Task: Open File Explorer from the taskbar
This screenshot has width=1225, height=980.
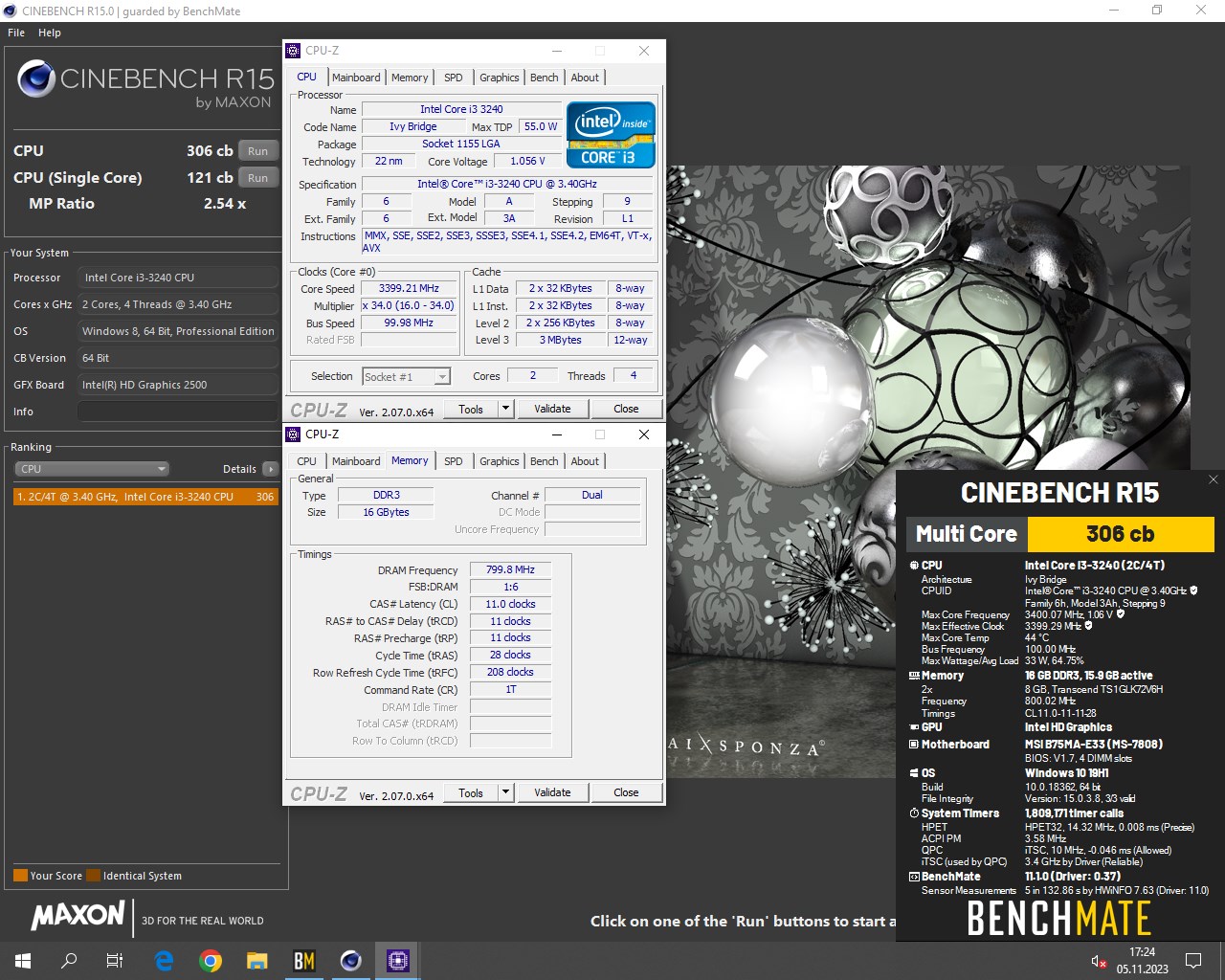Action: 256,961
